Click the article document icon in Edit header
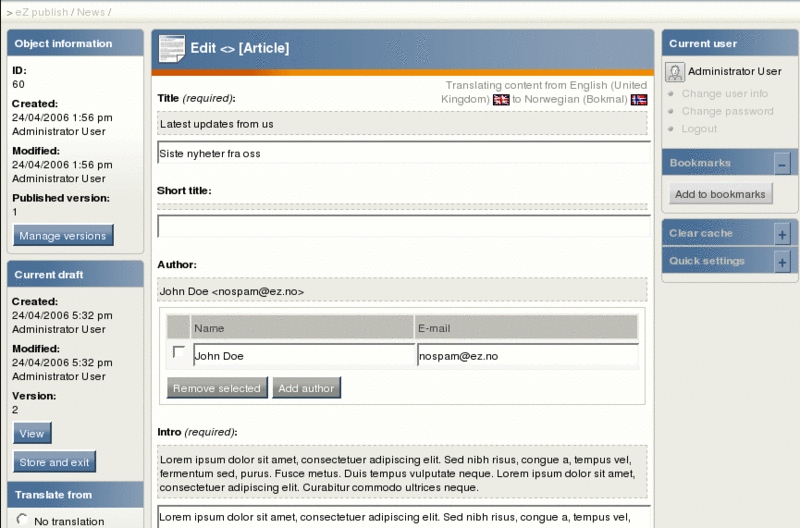The height and width of the screenshot is (528, 800). pos(171,48)
